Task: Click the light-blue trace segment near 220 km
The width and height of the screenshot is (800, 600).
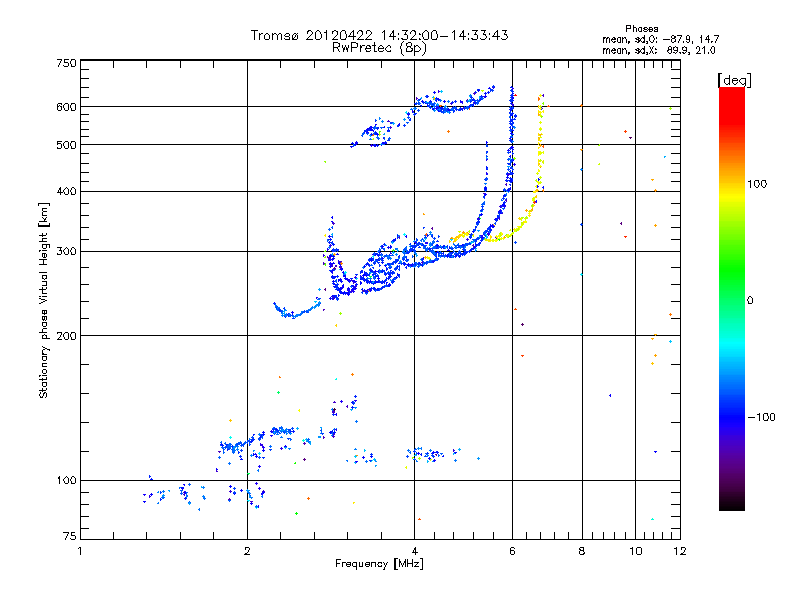Action: point(296,311)
